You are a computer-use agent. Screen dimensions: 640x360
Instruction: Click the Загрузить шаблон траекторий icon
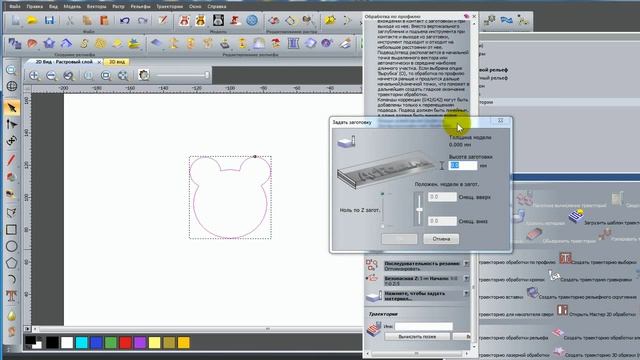point(576,216)
